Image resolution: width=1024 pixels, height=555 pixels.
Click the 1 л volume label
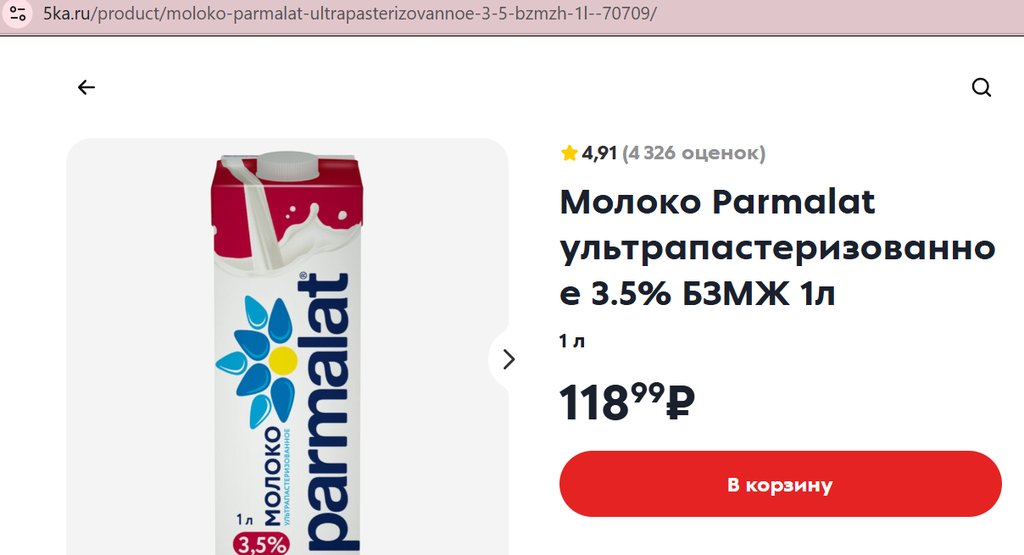click(x=572, y=341)
